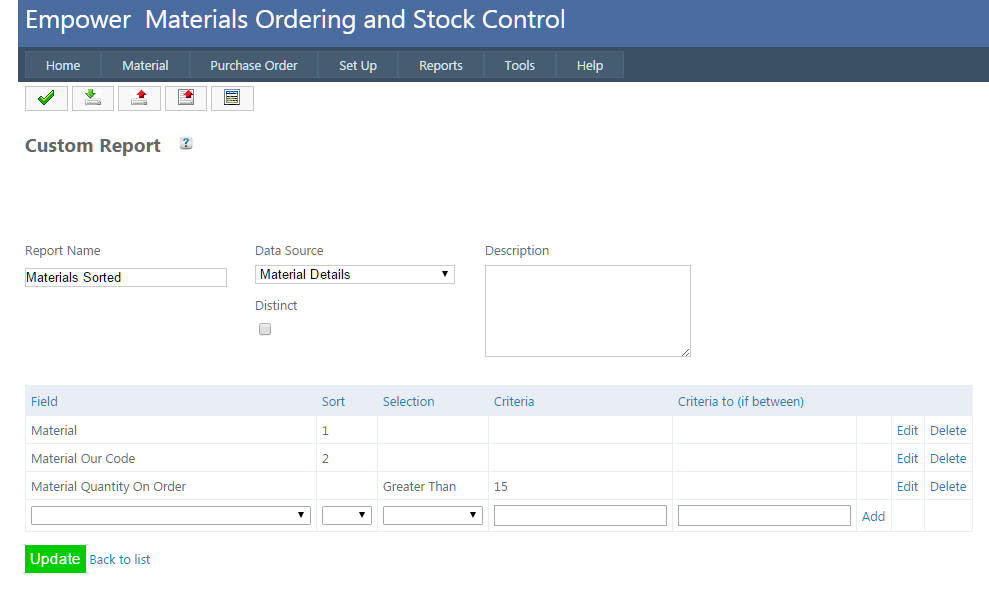Click the green checkmark toolbar icon
Screen dimensions: 989x591
(46, 98)
